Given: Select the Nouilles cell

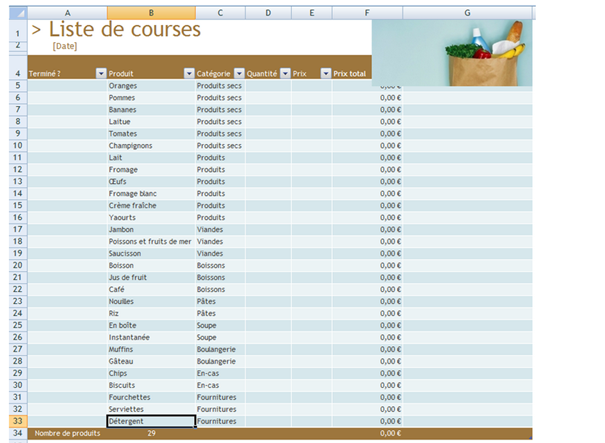Looking at the screenshot, I should [x=151, y=301].
